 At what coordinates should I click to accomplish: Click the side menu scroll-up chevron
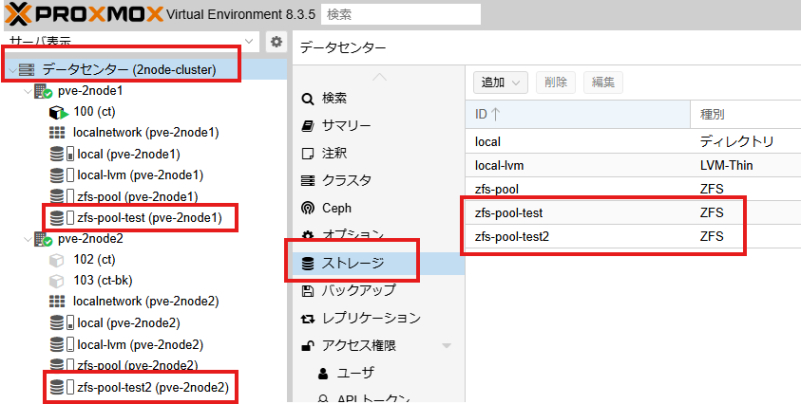point(379,78)
